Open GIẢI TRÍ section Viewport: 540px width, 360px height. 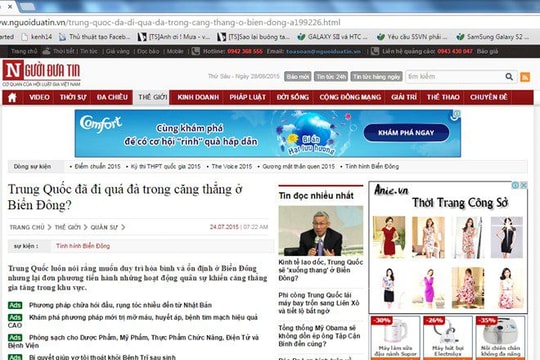(x=404, y=97)
